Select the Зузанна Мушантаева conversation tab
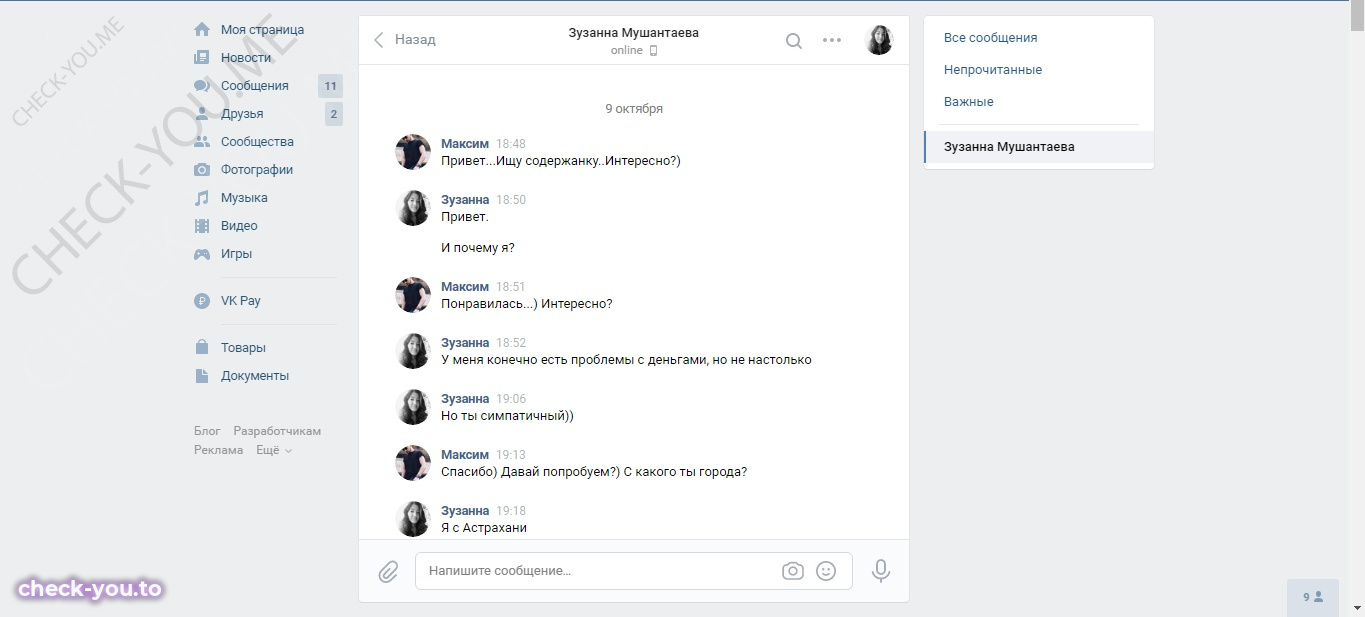 1039,147
